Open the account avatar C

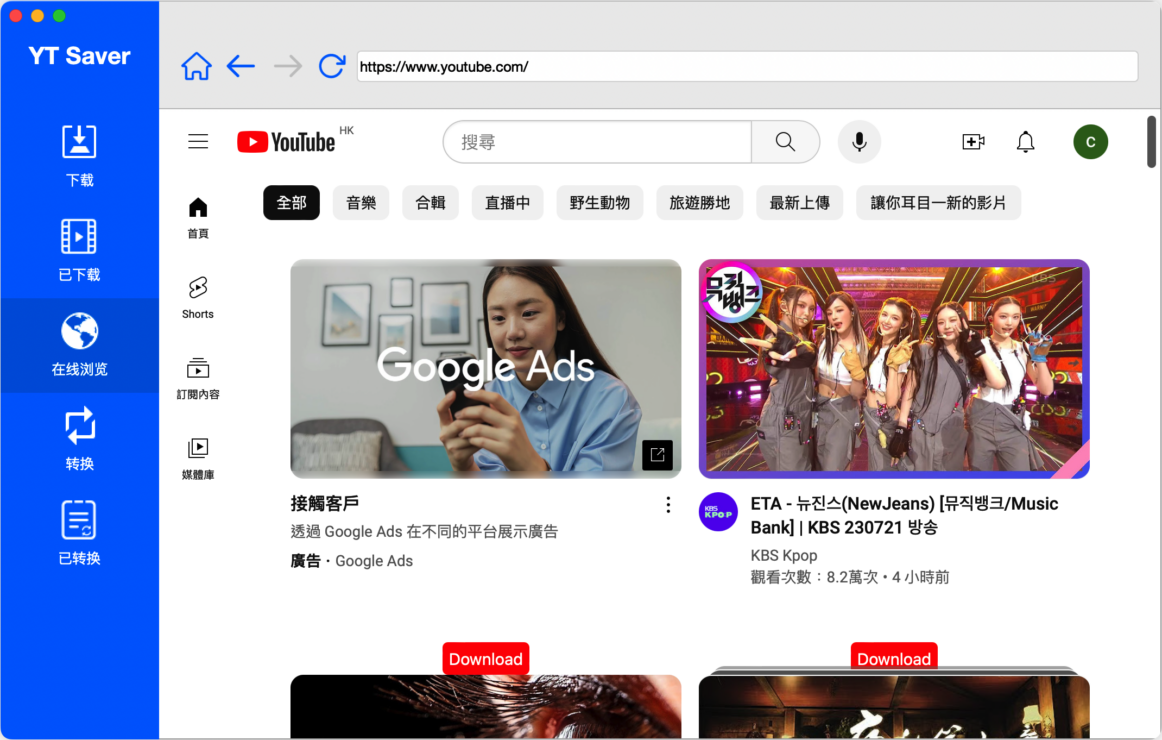[1090, 141]
